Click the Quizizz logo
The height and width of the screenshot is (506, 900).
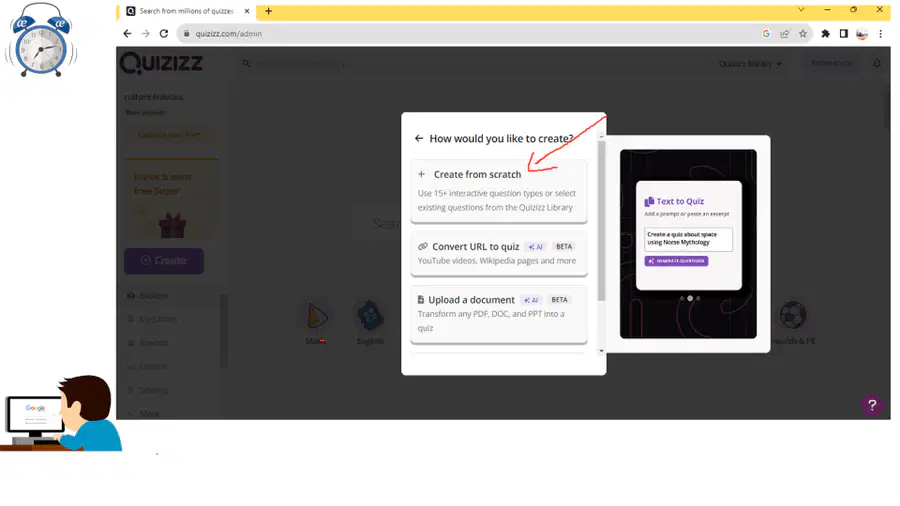tap(161, 63)
